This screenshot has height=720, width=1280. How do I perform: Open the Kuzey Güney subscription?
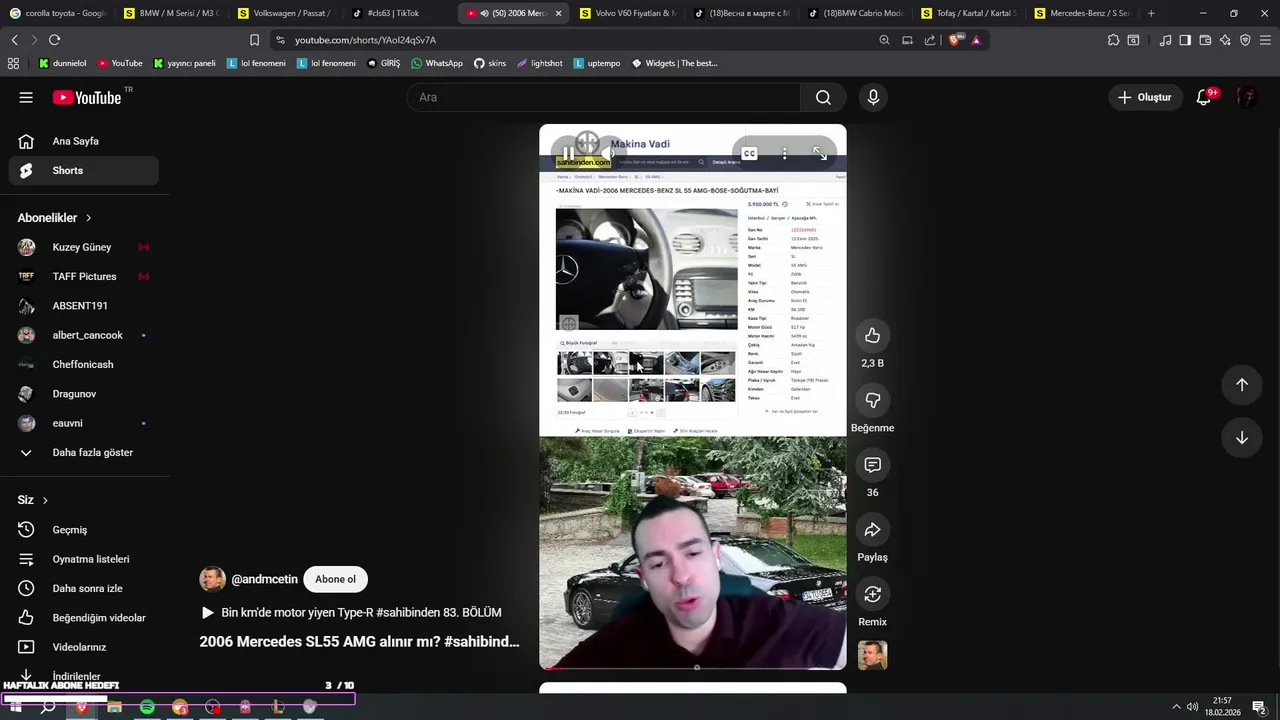[84, 247]
